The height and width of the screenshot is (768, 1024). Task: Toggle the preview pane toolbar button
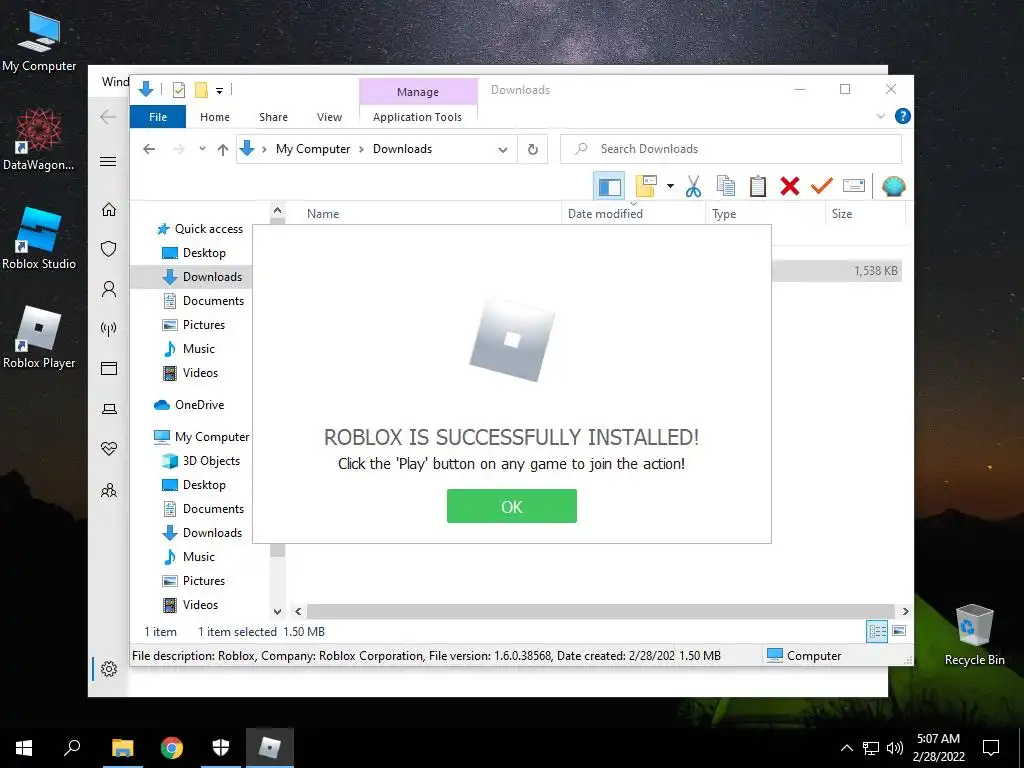(609, 187)
